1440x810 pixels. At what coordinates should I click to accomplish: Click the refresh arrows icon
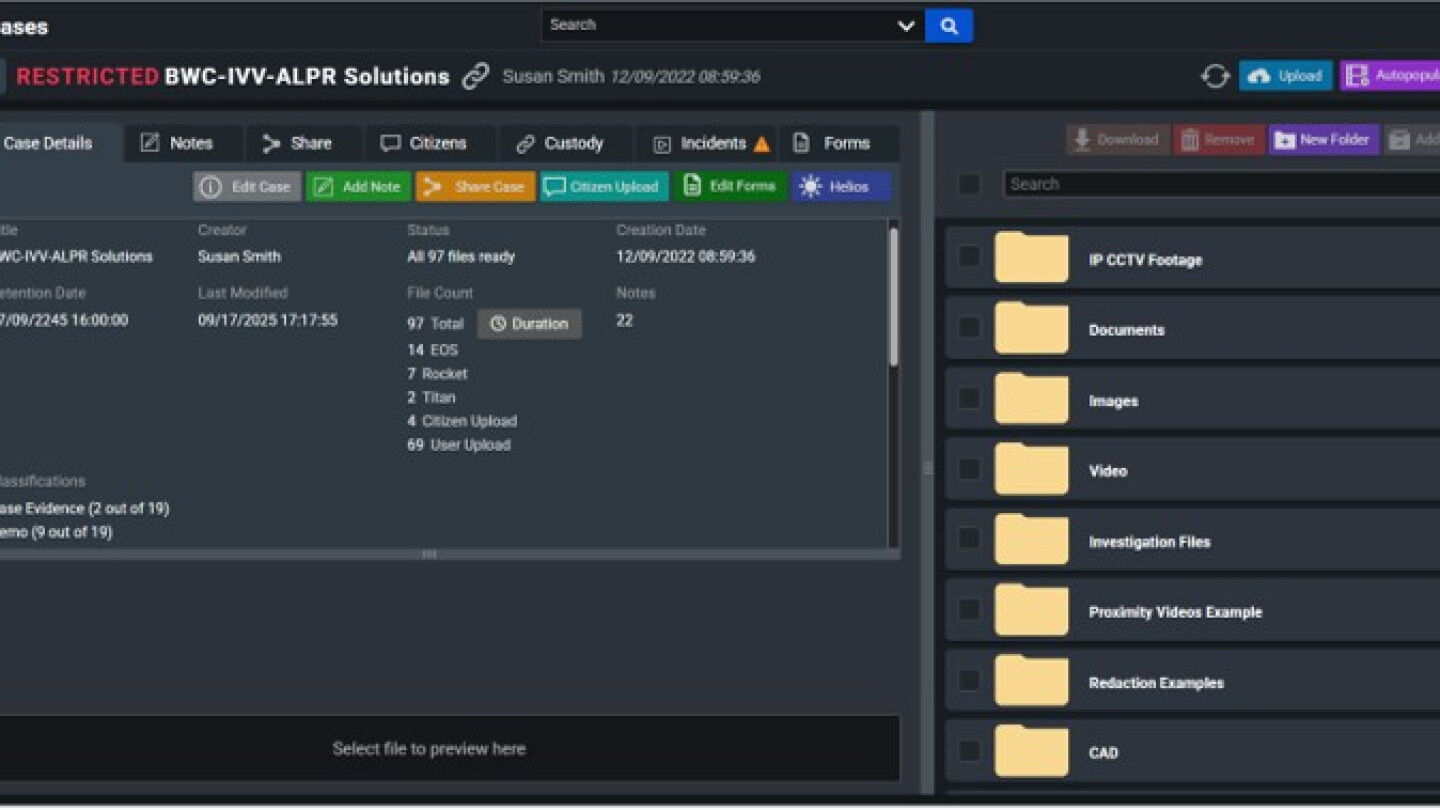click(x=1215, y=76)
